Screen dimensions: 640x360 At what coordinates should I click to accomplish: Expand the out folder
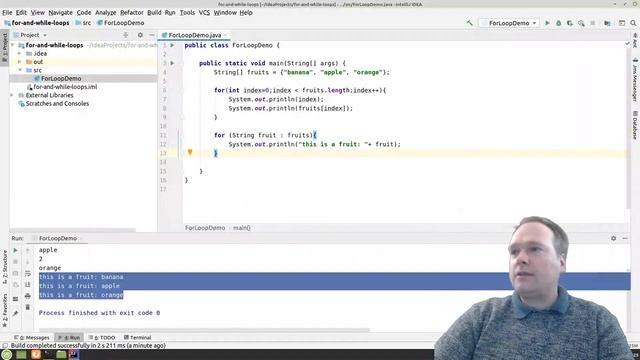click(x=20, y=62)
